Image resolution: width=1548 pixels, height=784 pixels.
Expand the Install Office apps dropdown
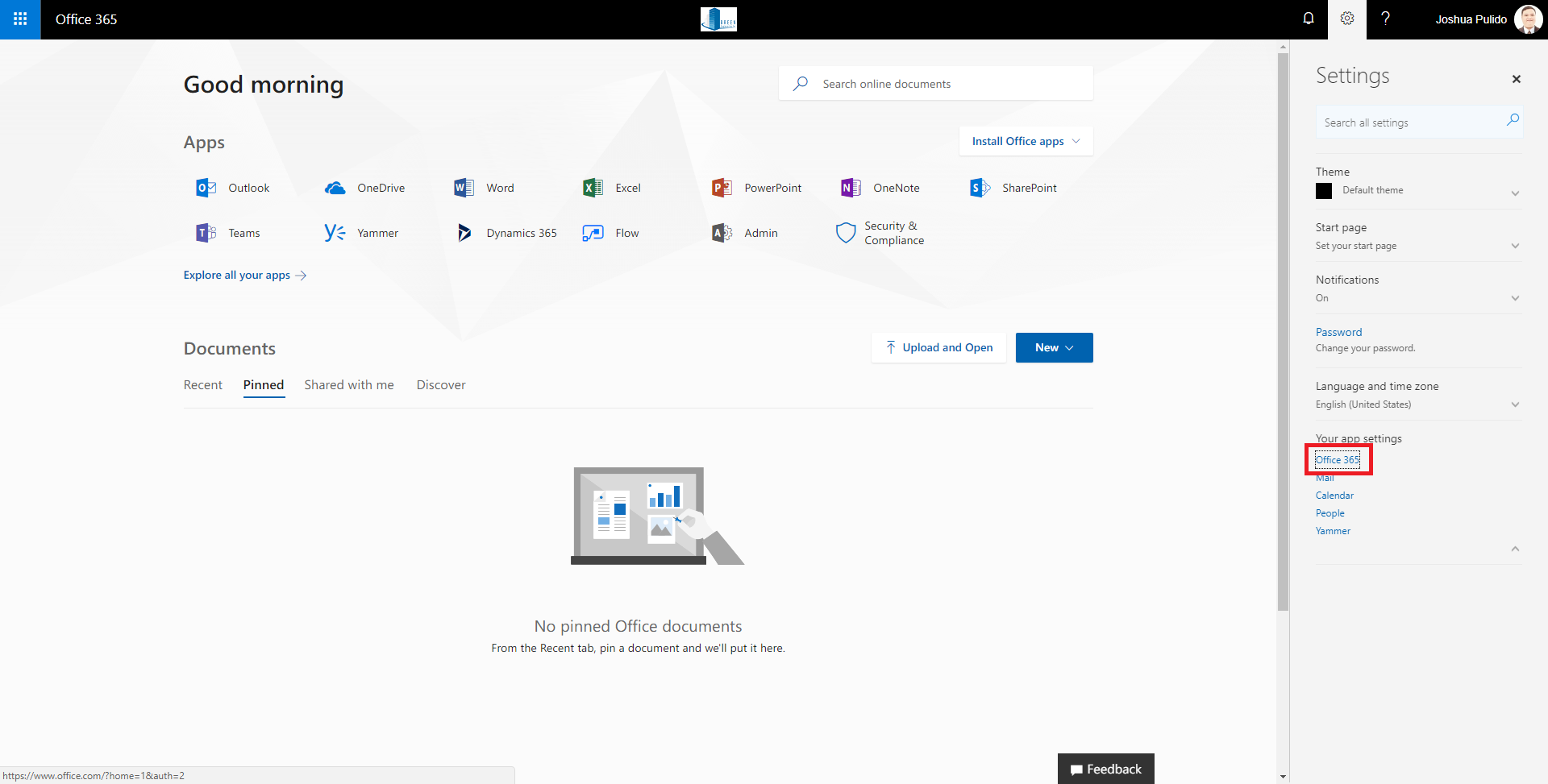(1026, 141)
